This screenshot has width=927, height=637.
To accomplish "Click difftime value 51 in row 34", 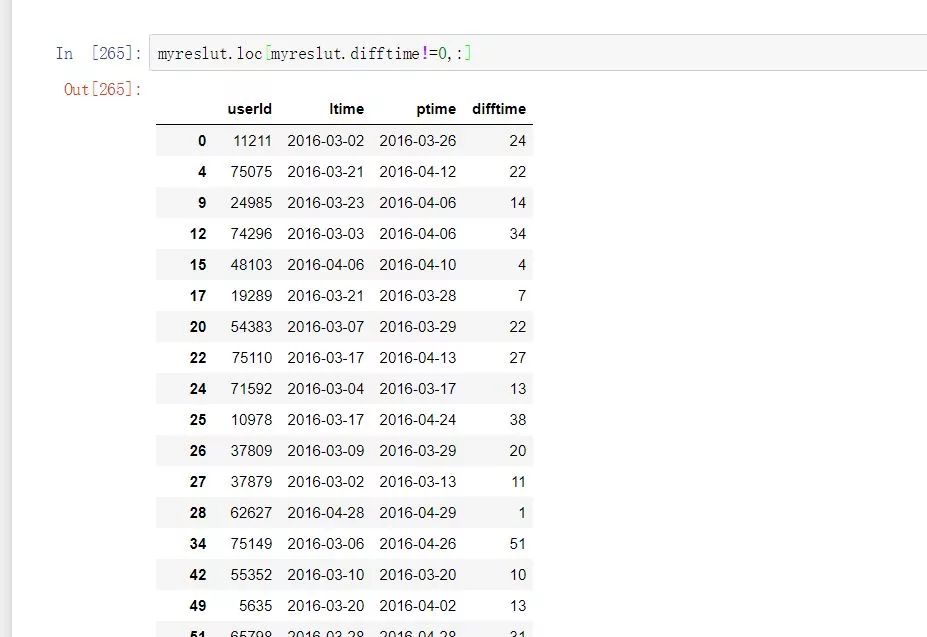I will tap(518, 544).
